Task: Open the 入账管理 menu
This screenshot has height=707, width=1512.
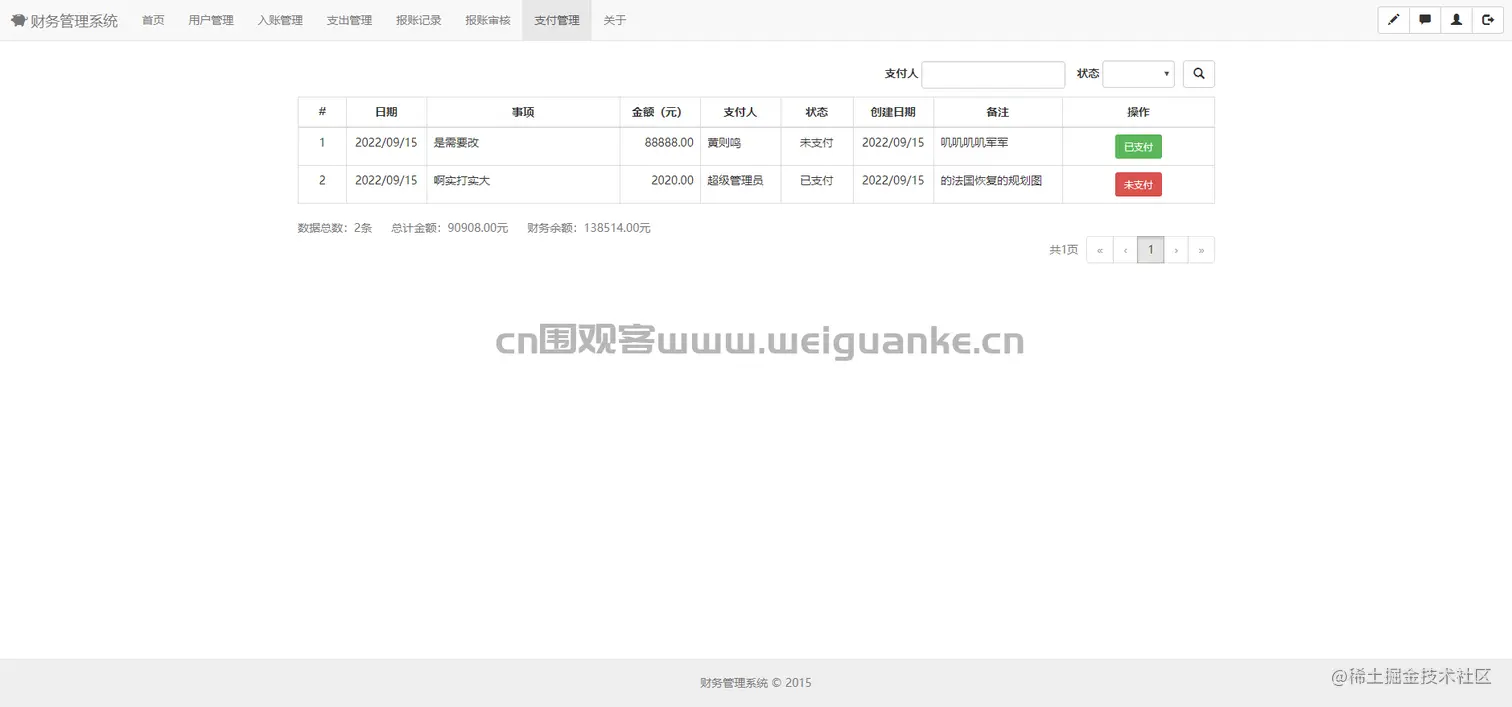Action: (280, 20)
